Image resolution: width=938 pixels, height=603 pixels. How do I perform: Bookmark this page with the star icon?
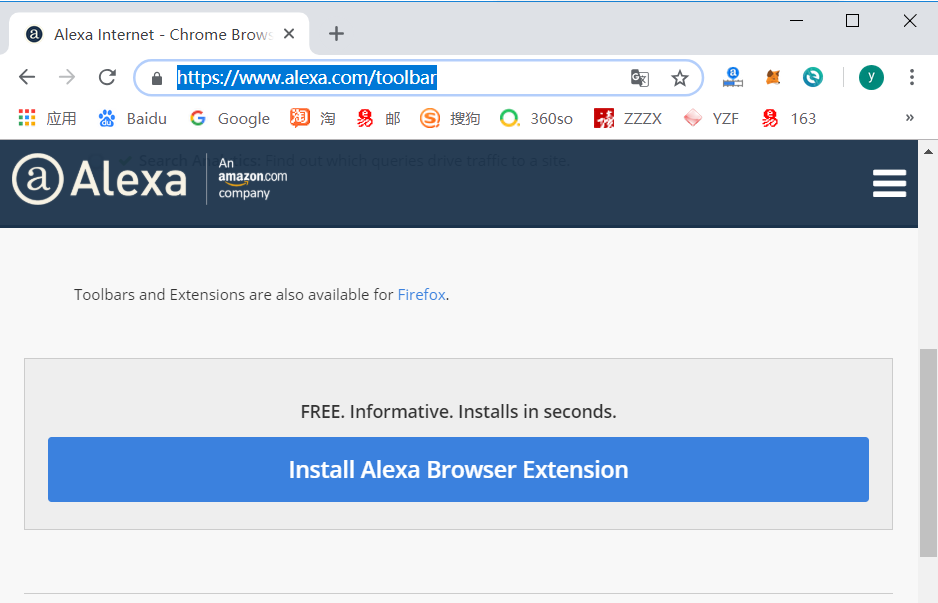tap(680, 78)
